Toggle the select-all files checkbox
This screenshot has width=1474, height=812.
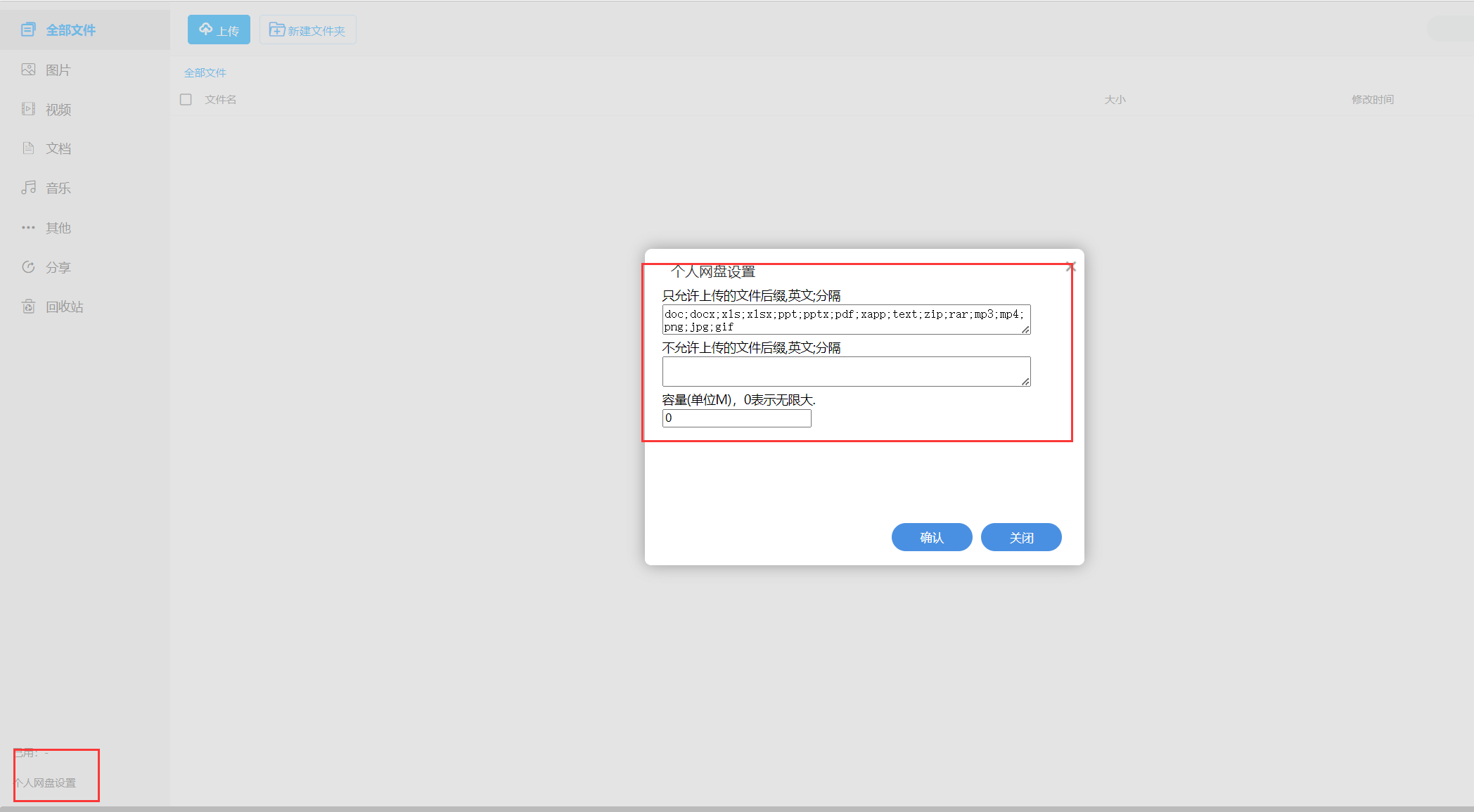click(x=186, y=99)
